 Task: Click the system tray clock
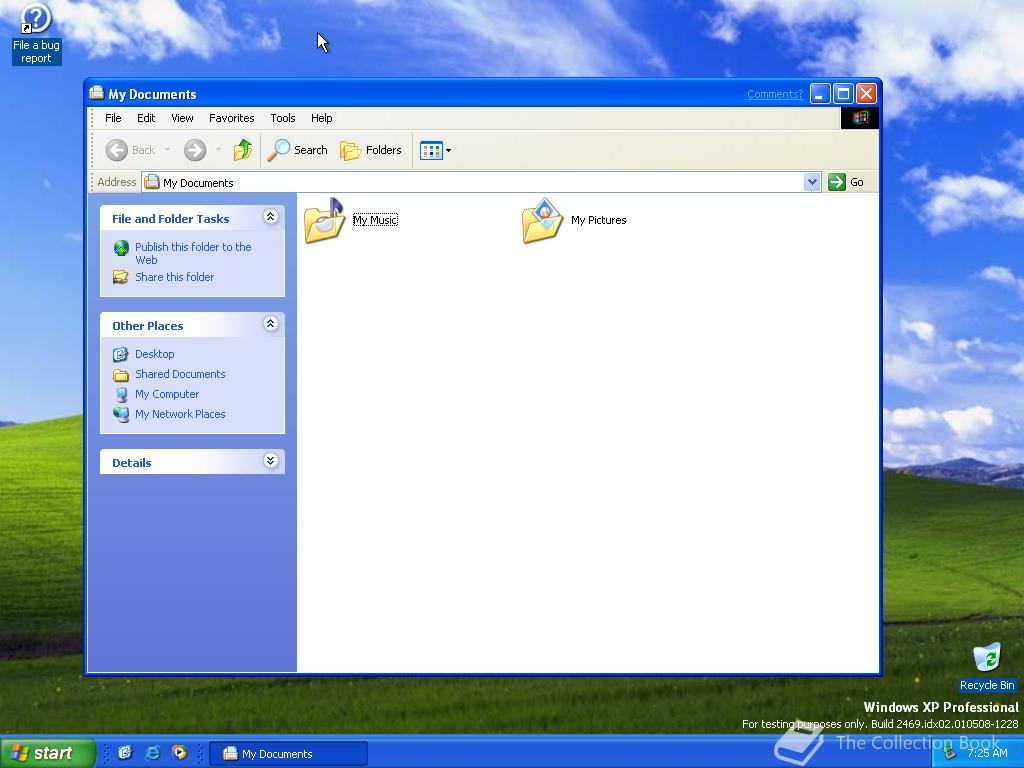pos(987,753)
